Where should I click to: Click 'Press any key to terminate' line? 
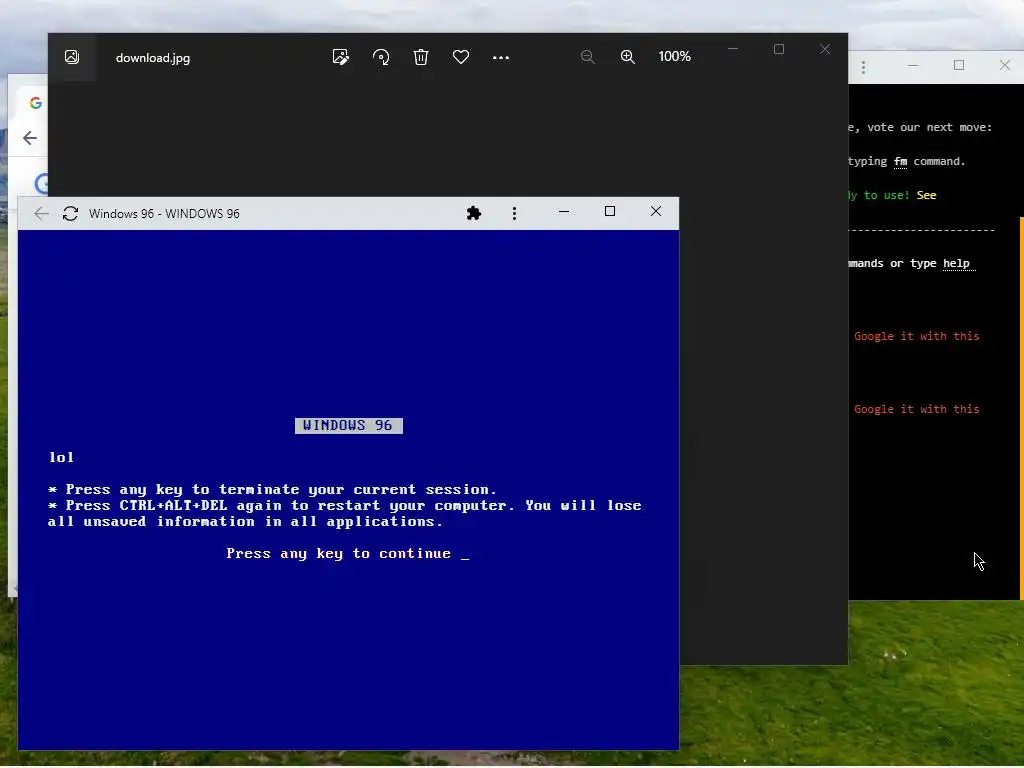[x=272, y=490]
